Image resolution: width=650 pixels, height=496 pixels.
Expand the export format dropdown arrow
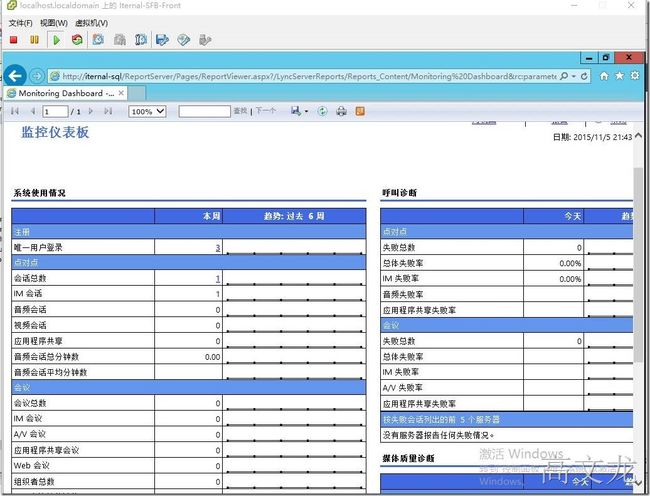(x=306, y=111)
